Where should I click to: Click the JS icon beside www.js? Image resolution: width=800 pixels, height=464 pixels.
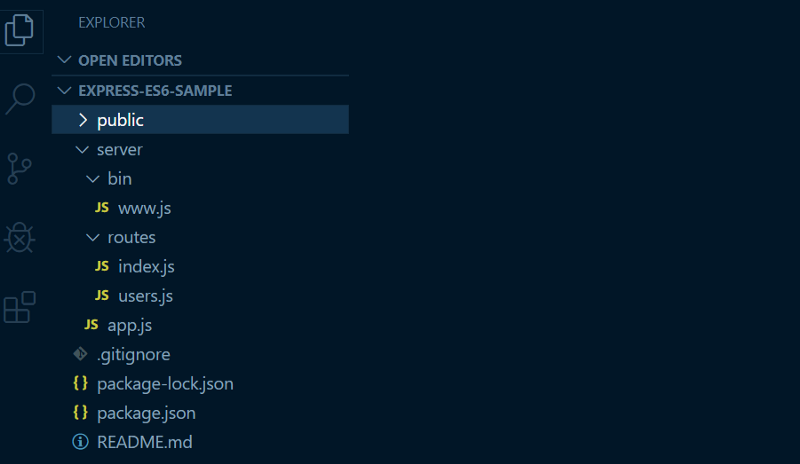pos(102,207)
